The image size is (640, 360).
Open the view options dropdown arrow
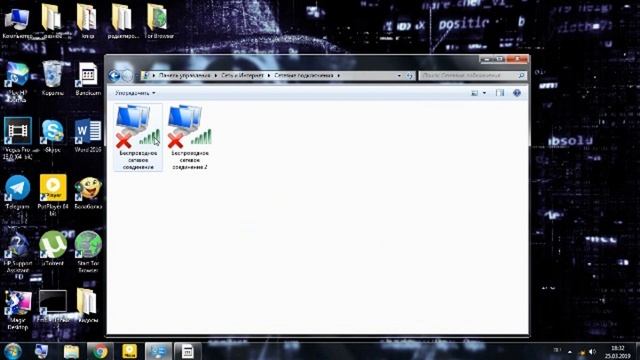point(484,93)
